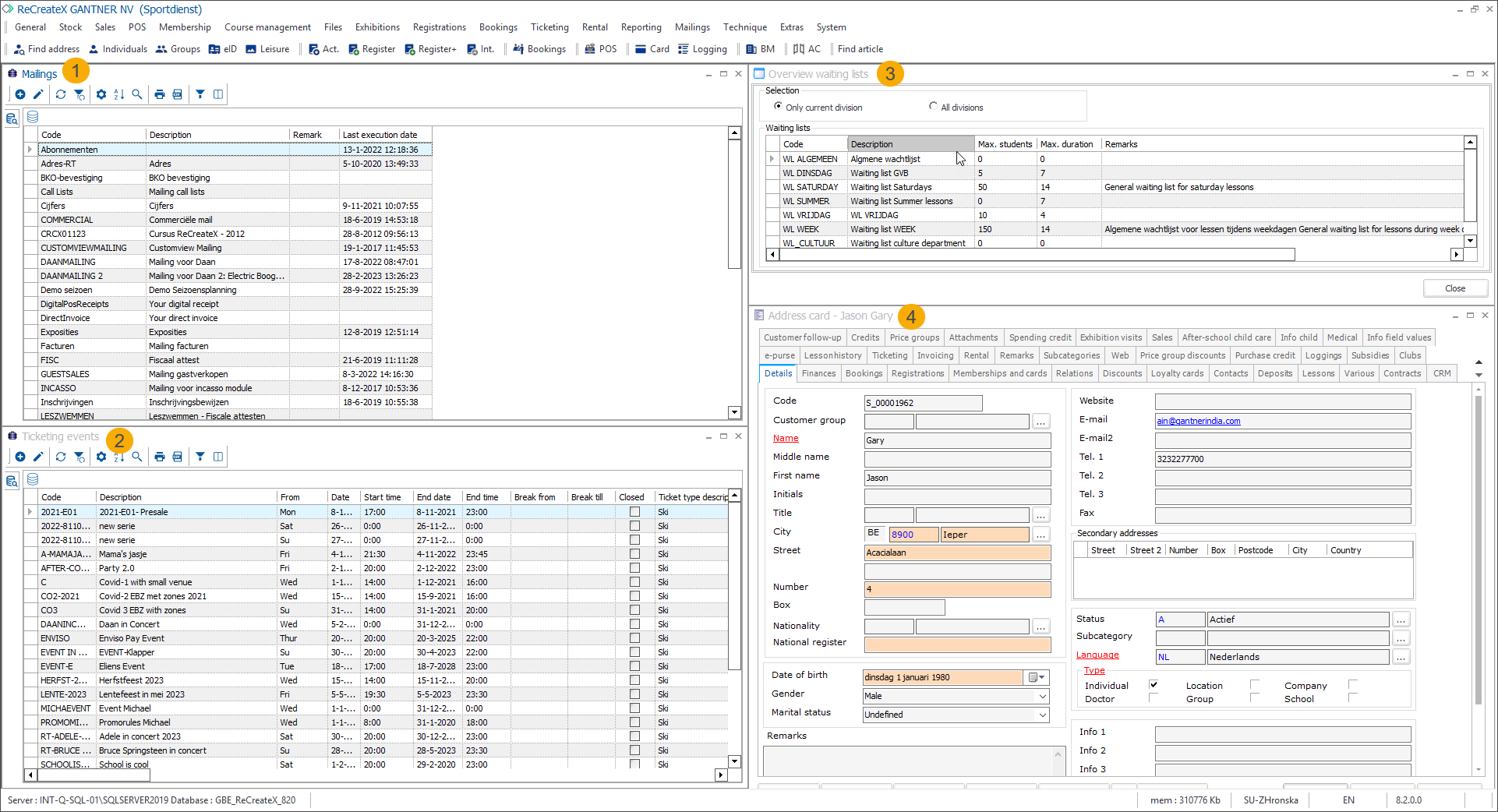
Task: Click into the Middle name field
Action: pos(957,459)
